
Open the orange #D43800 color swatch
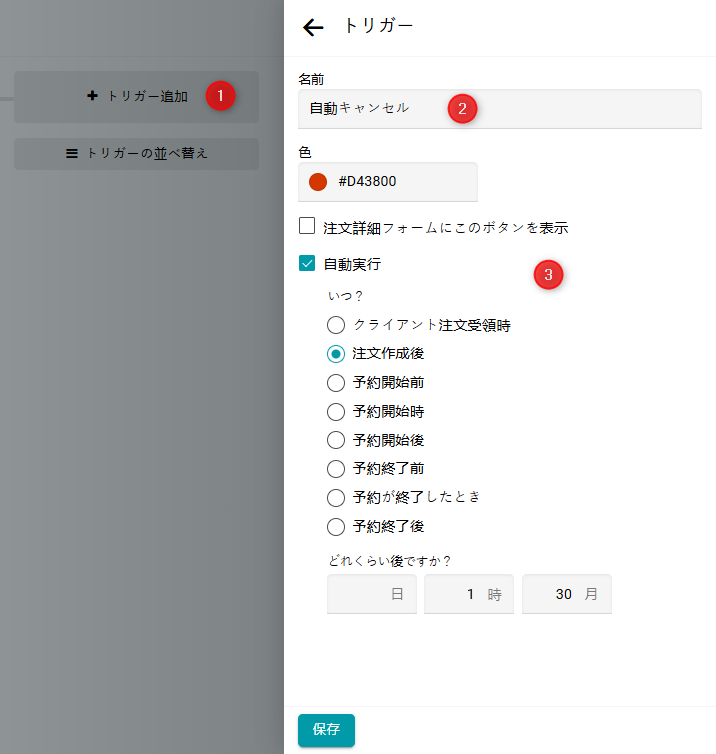[318, 182]
